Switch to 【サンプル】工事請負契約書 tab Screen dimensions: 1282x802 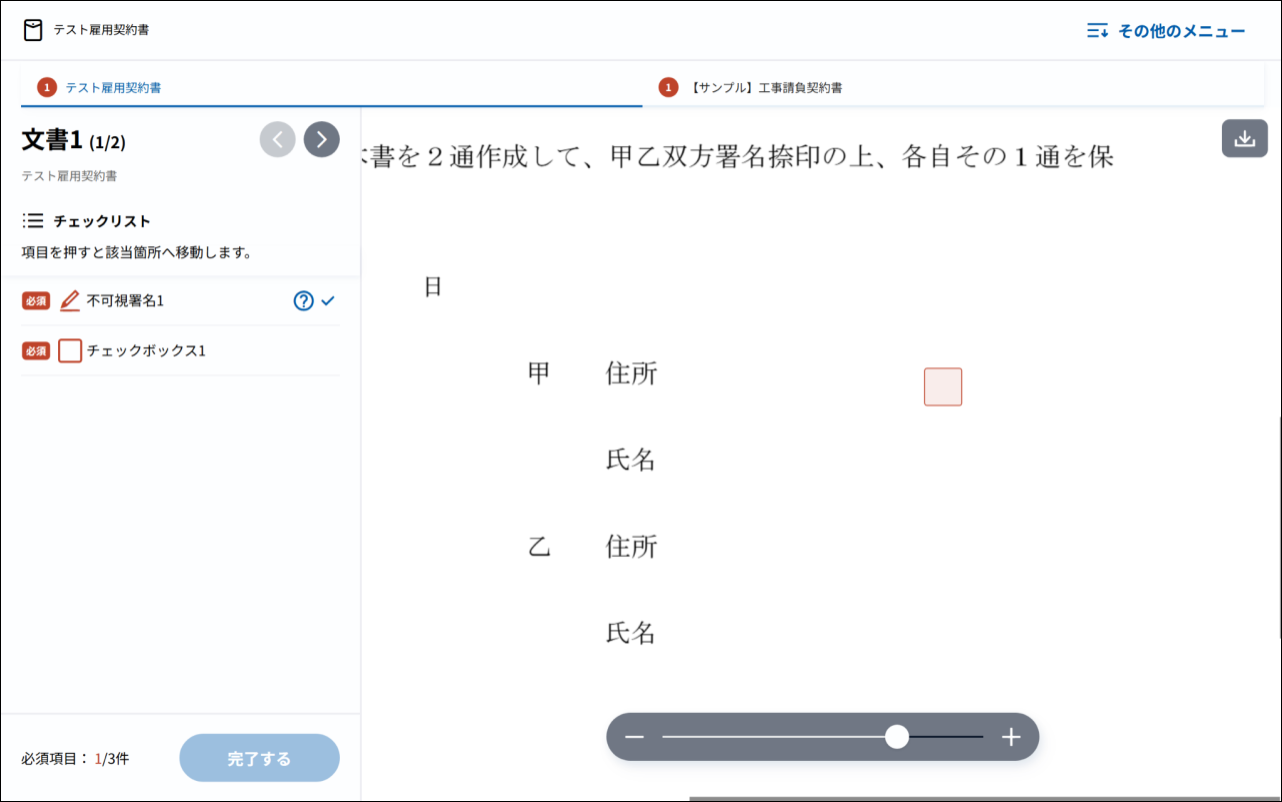pyautogui.click(x=766, y=88)
